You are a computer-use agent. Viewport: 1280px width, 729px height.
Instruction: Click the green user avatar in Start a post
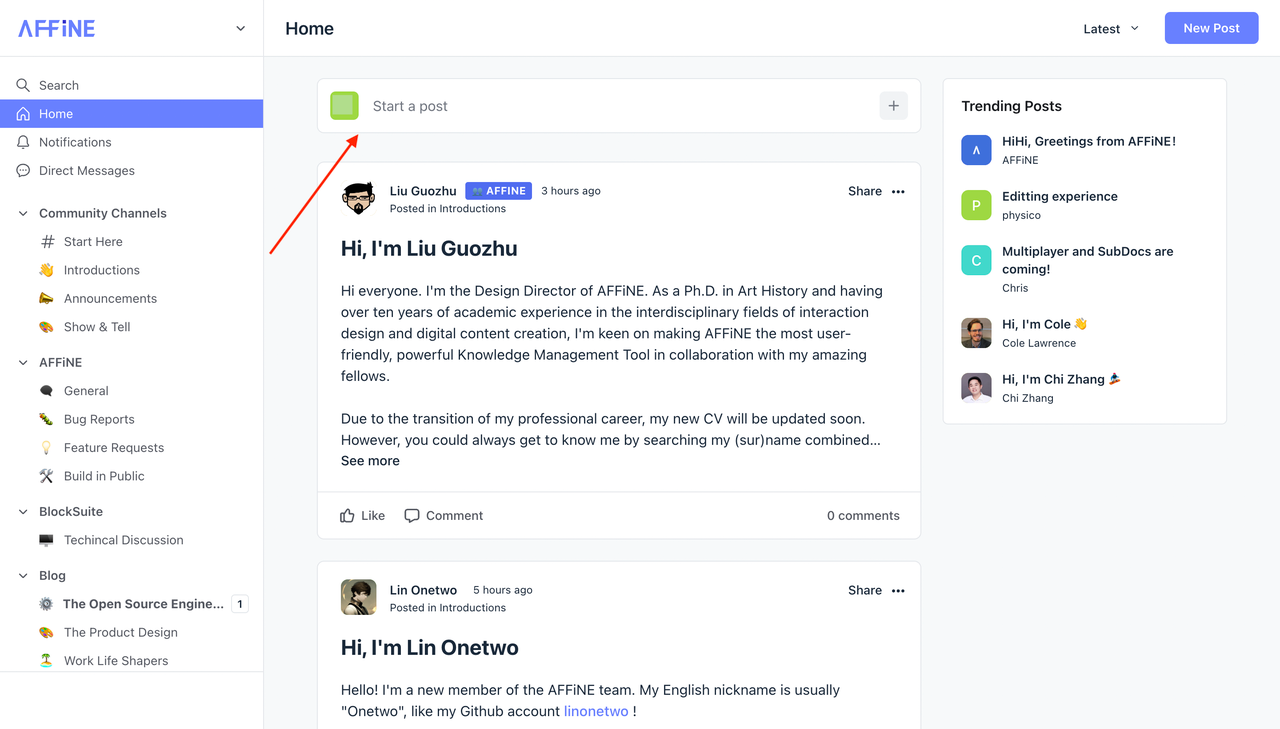pyautogui.click(x=345, y=105)
